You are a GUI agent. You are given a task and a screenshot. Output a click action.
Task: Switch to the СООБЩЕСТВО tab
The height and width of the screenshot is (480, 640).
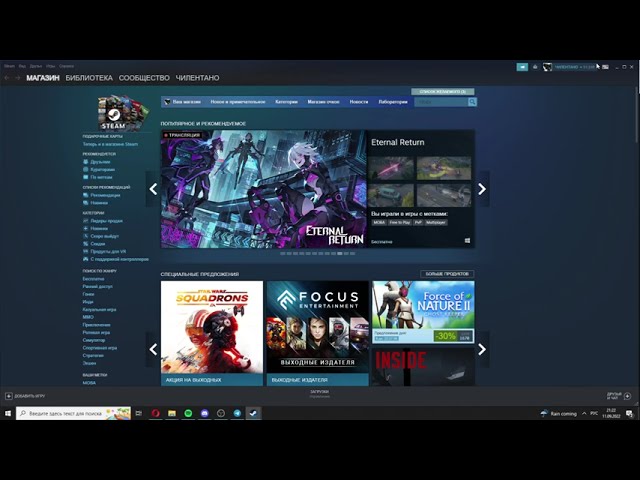coord(144,78)
